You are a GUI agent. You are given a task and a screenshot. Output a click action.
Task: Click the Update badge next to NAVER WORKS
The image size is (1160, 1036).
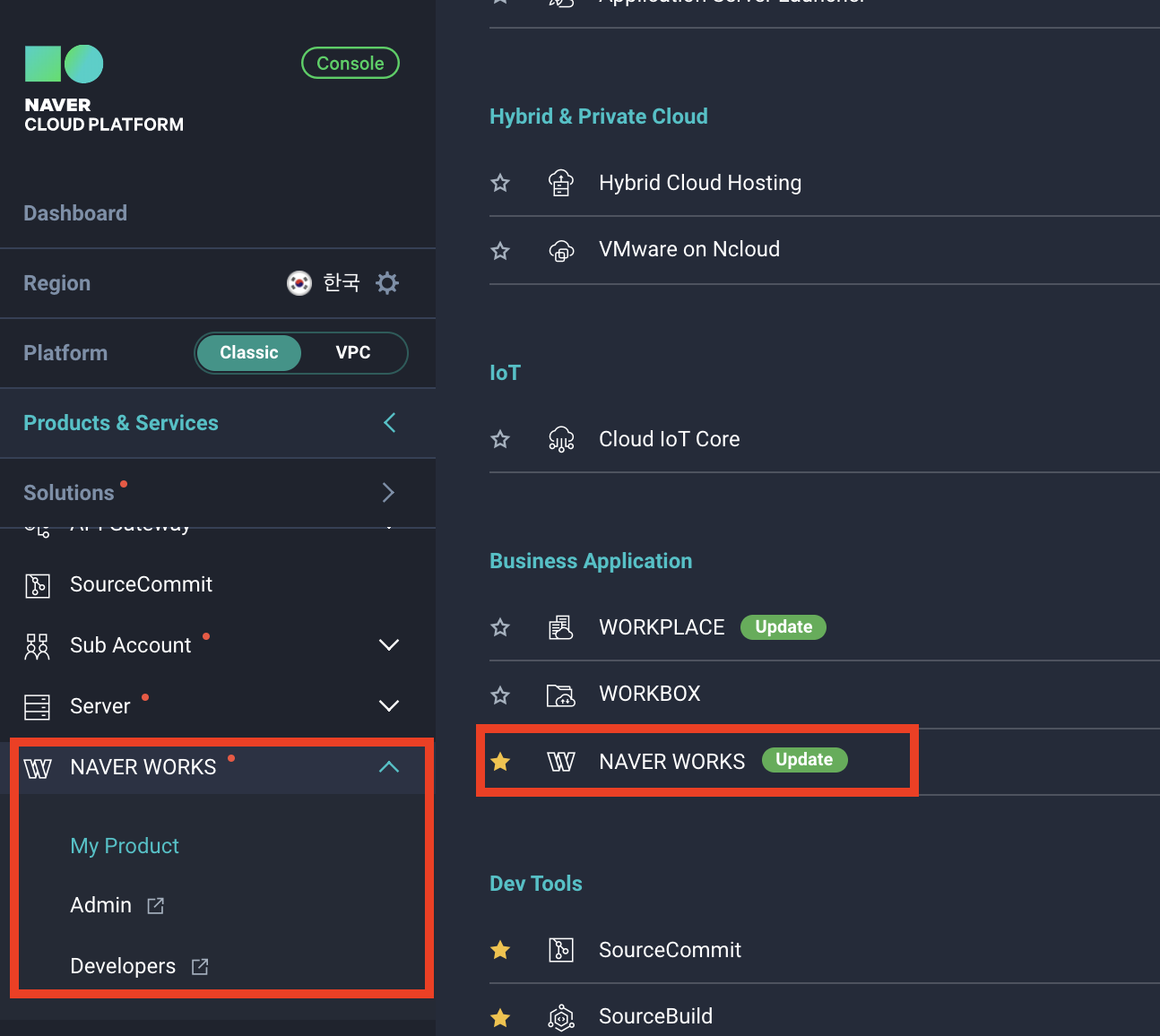tap(805, 760)
